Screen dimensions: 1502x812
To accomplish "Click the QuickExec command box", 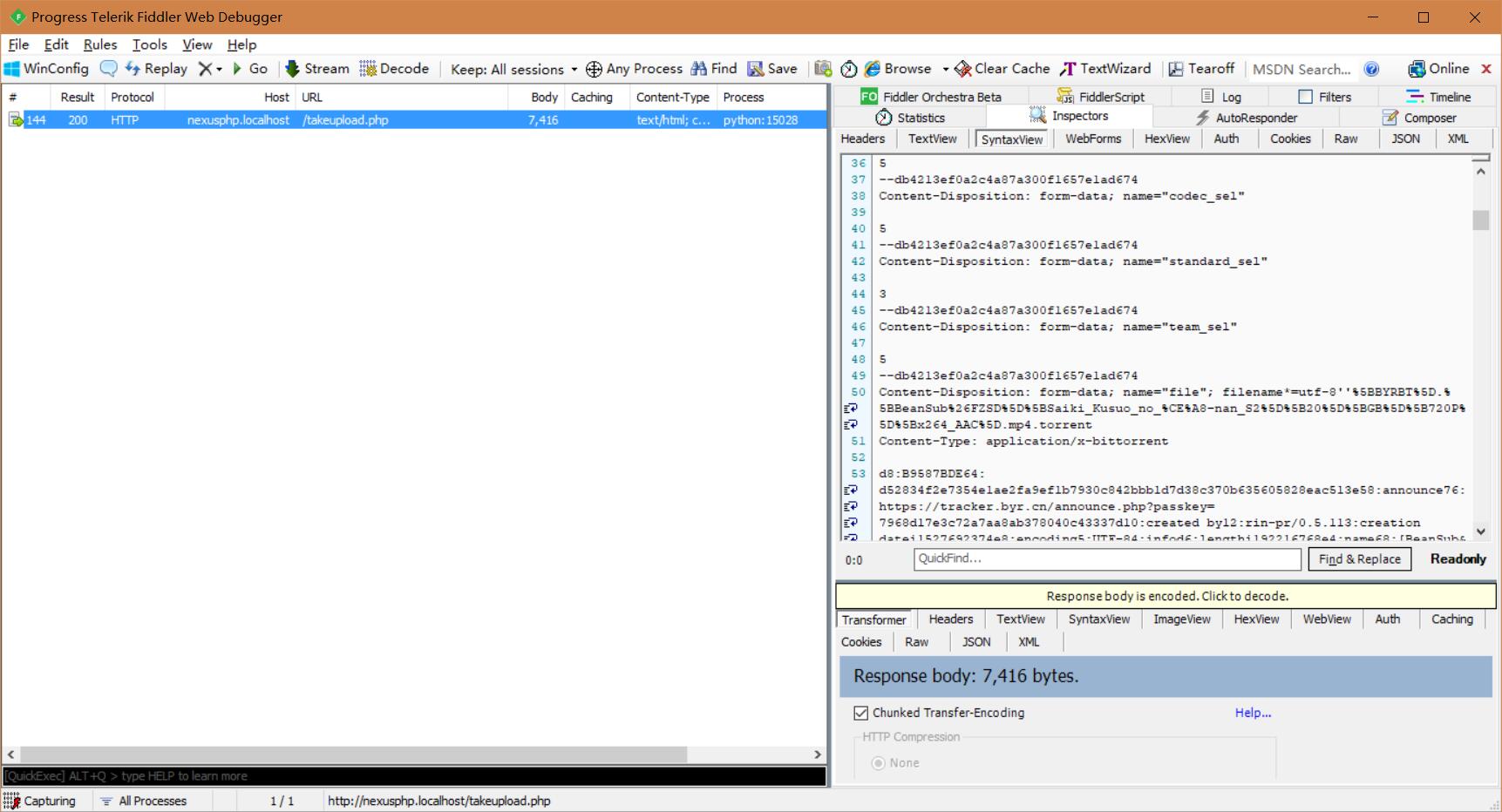I will [x=414, y=776].
